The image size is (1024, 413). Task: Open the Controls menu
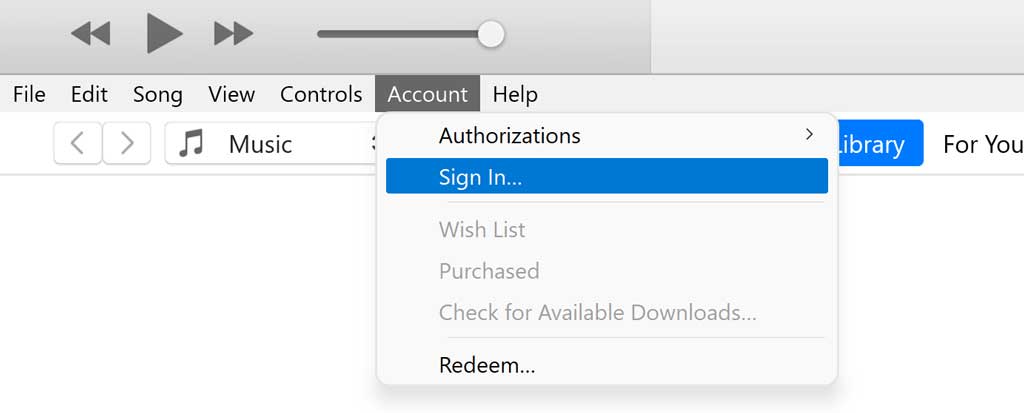321,94
